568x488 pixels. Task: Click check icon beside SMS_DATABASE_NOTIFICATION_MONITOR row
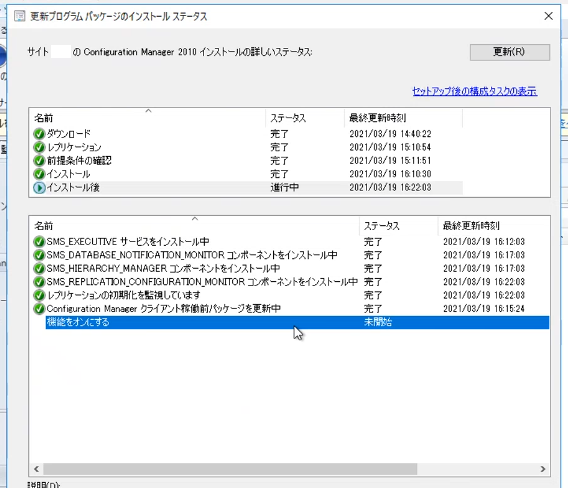click(39, 255)
